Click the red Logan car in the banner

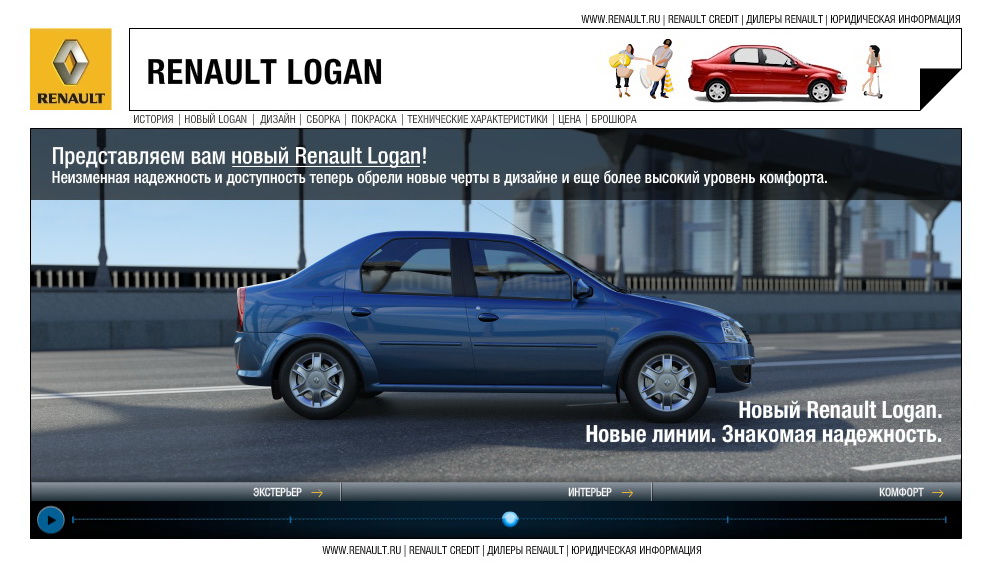(x=767, y=74)
